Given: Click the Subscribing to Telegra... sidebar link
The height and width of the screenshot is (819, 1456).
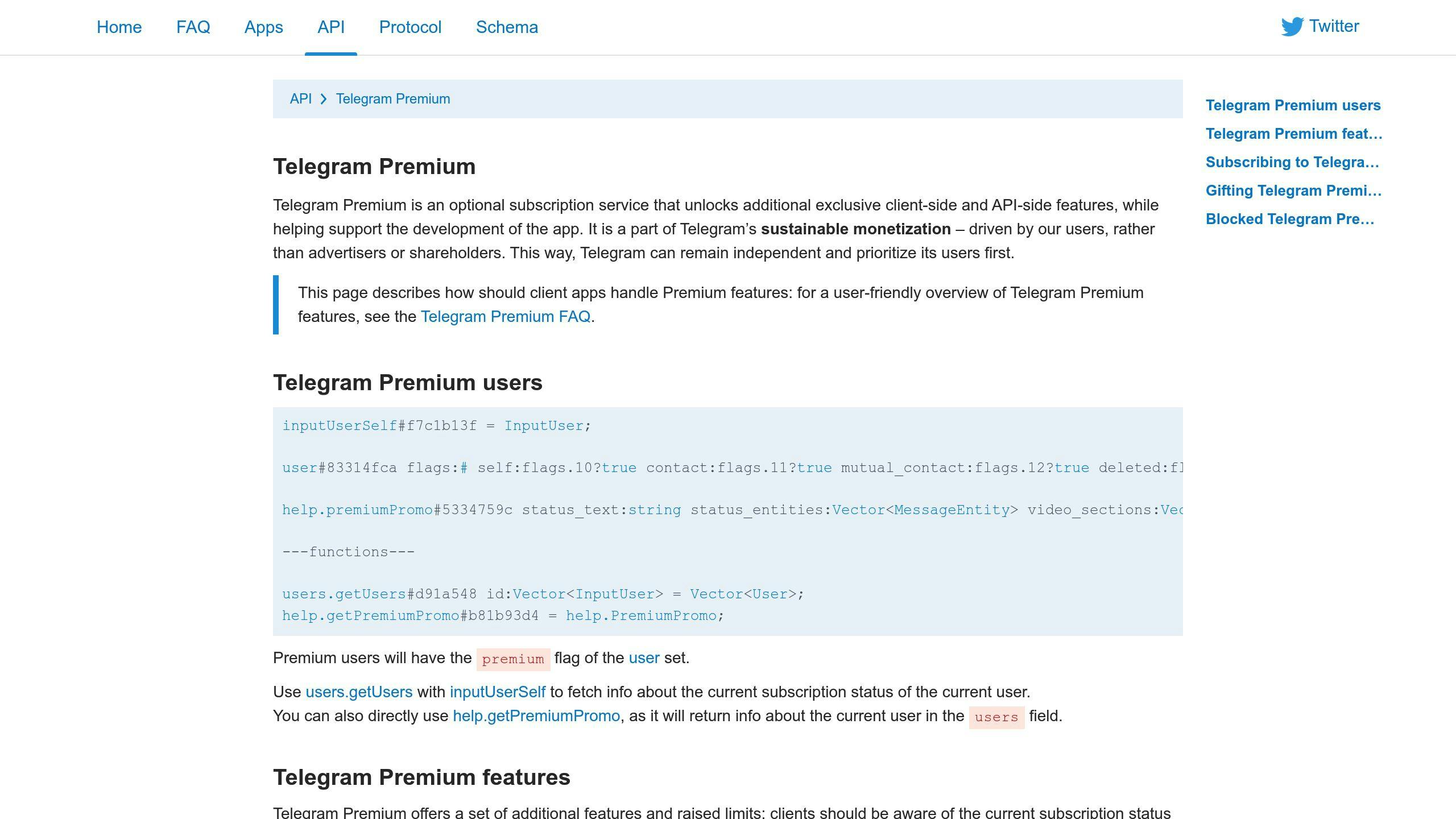Looking at the screenshot, I should tap(1292, 161).
